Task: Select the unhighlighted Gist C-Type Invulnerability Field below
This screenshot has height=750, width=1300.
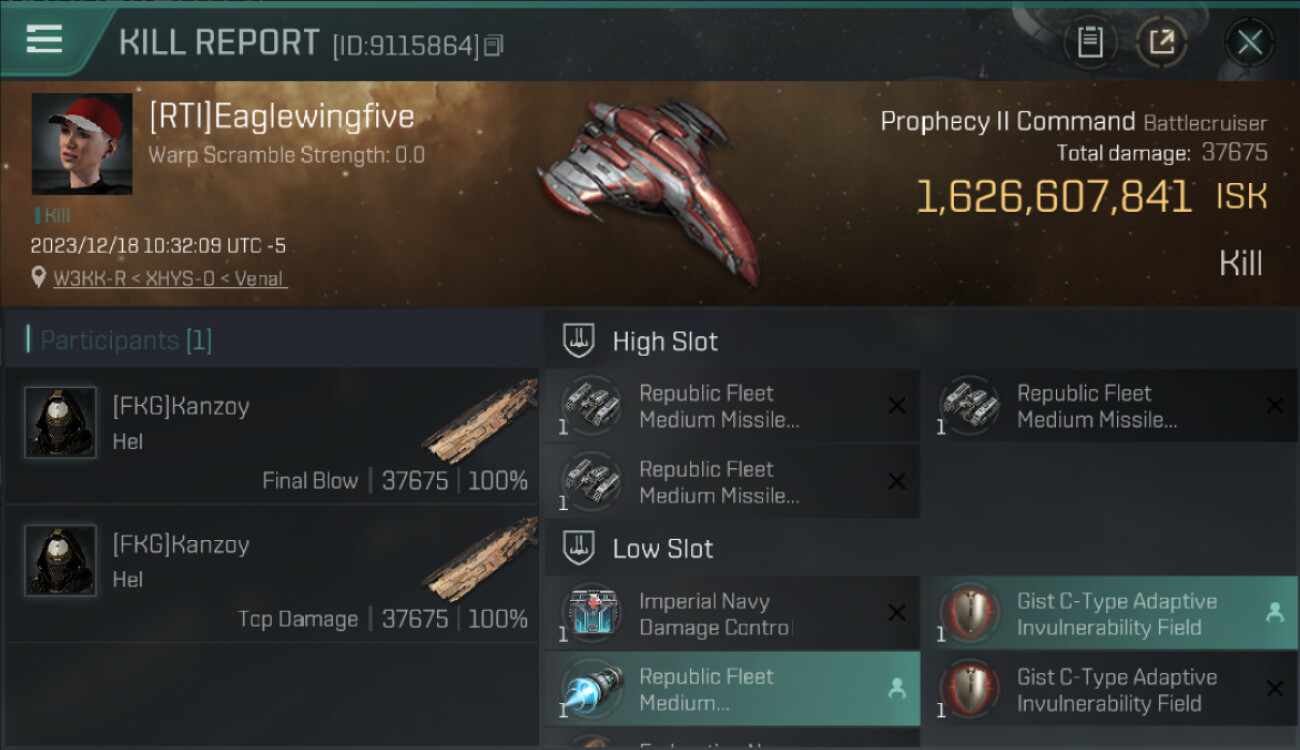Action: 1109,689
